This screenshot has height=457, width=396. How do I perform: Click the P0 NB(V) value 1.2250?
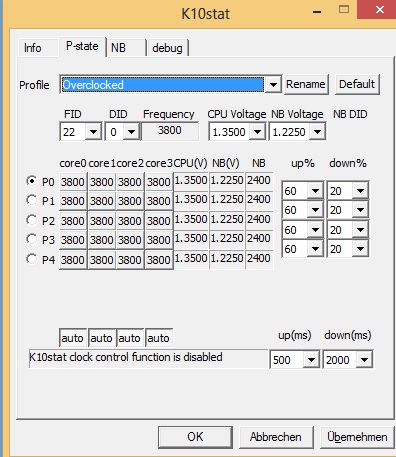pos(227,181)
